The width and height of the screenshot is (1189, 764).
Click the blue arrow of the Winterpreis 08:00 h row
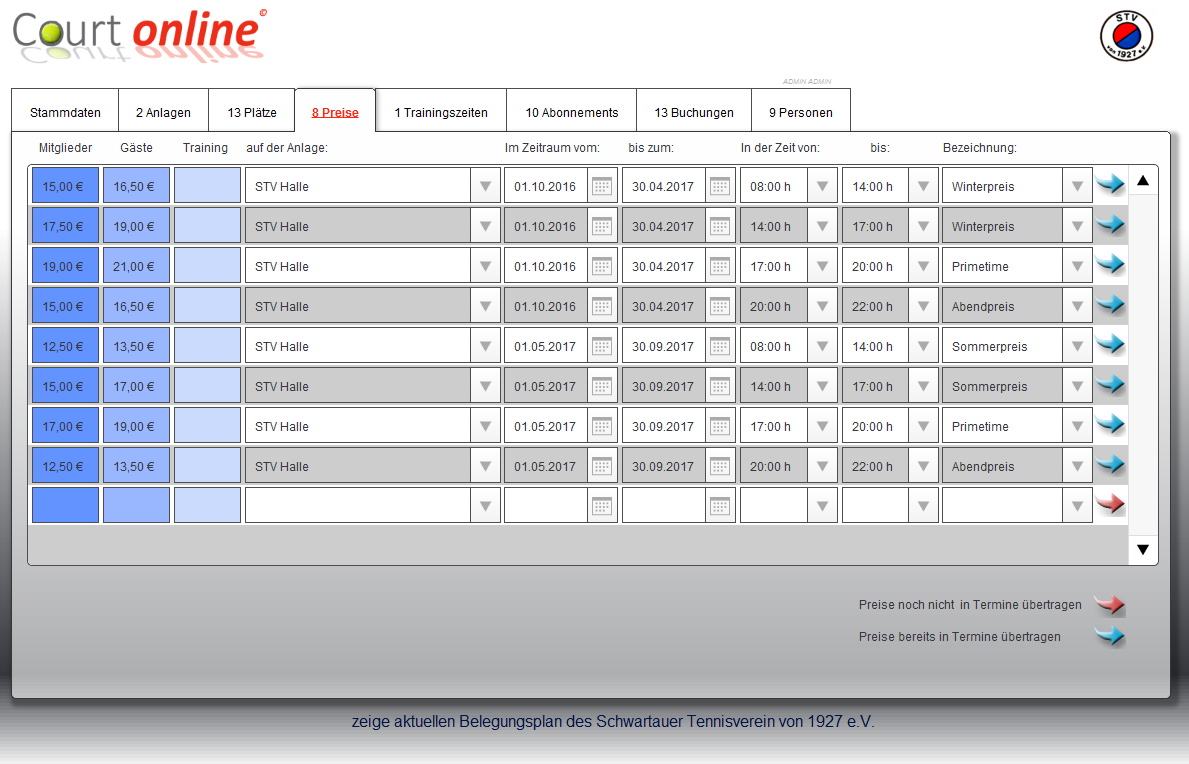[x=1110, y=184]
